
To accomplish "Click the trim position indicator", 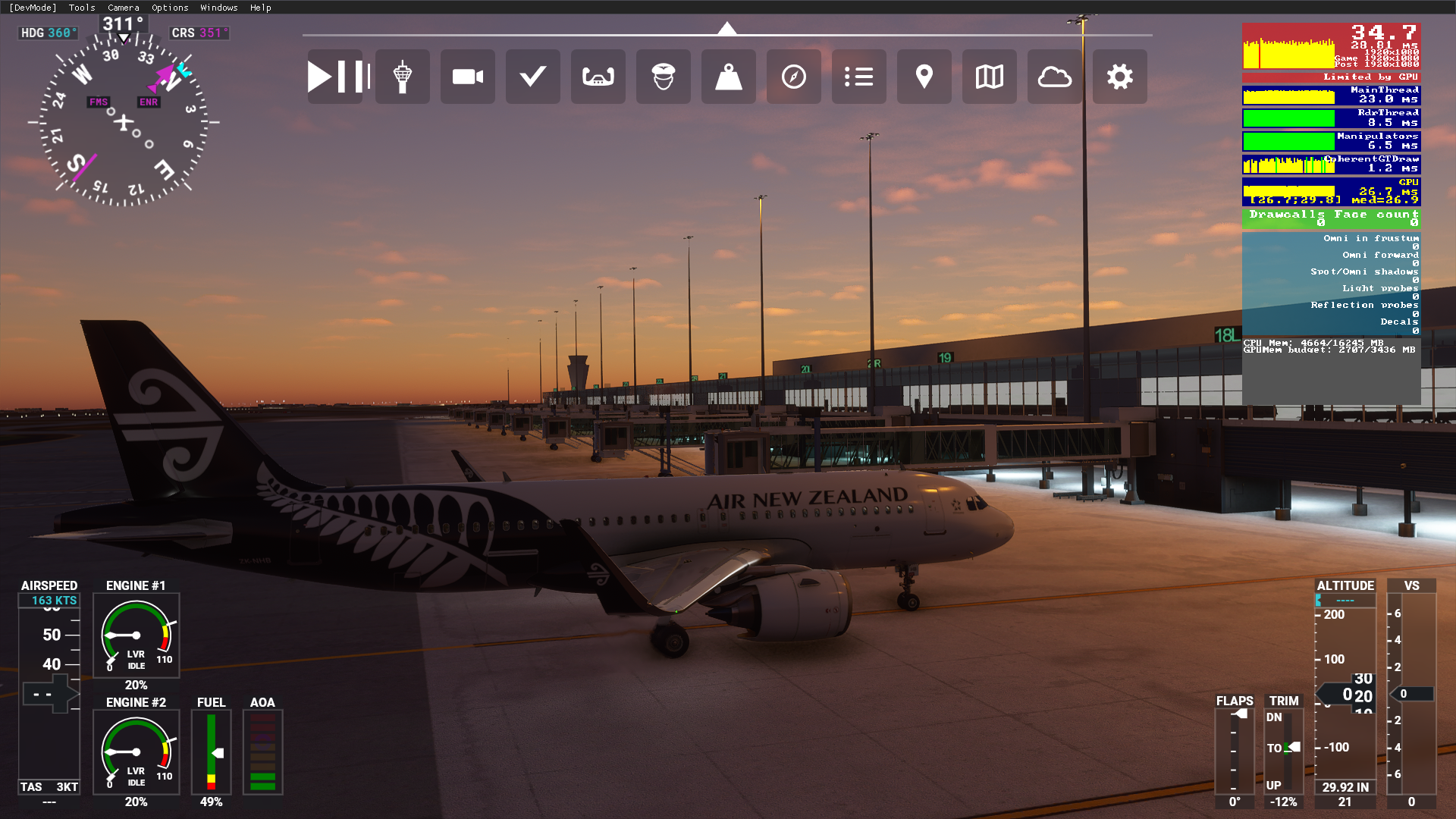I will pyautogui.click(x=1284, y=752).
